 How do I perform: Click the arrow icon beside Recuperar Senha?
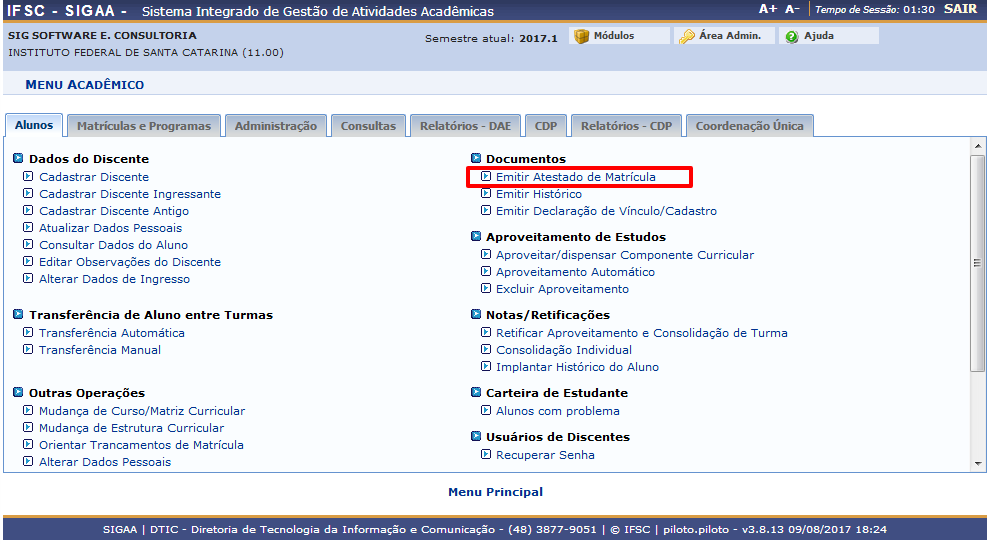click(486, 455)
